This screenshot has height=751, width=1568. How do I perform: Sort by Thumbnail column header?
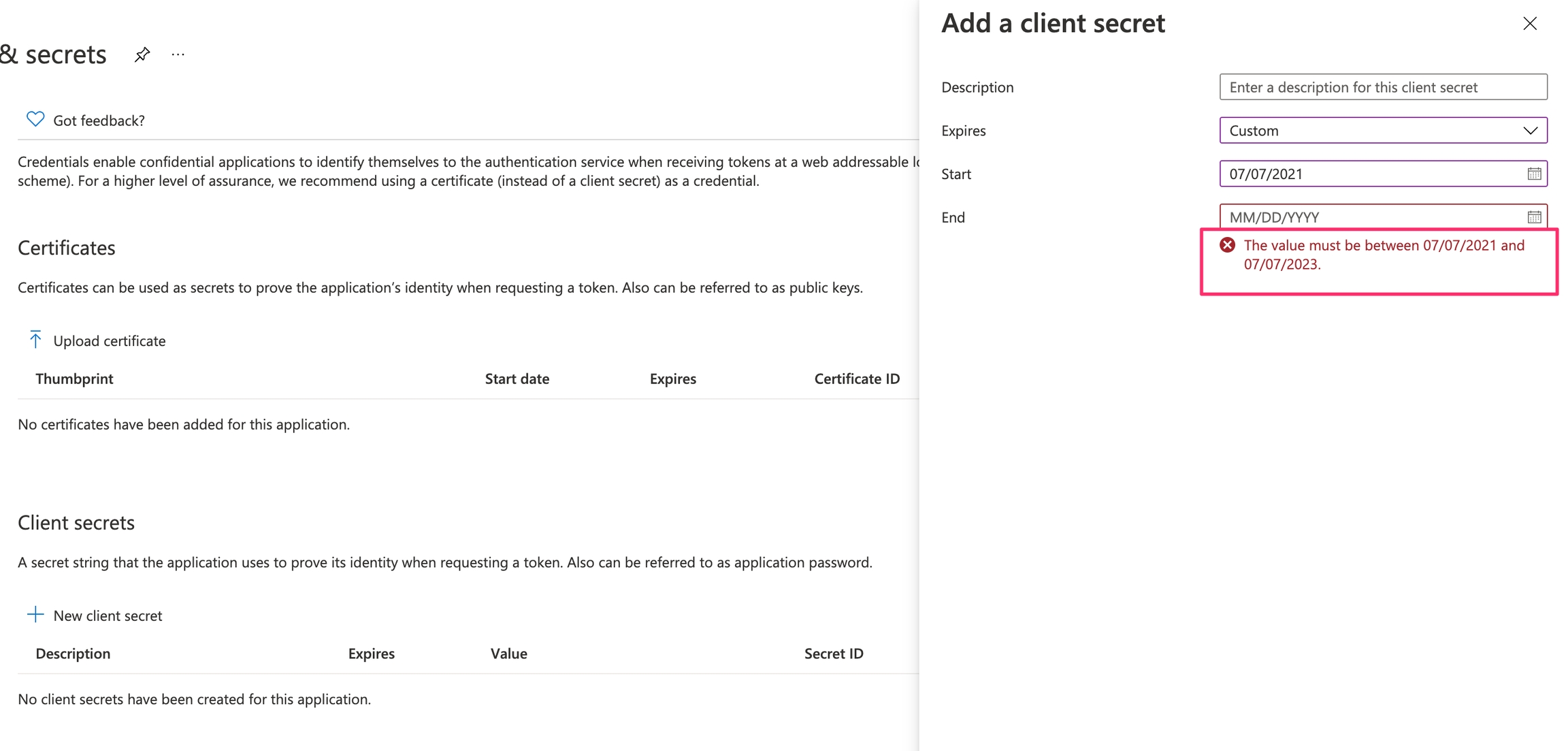(74, 379)
